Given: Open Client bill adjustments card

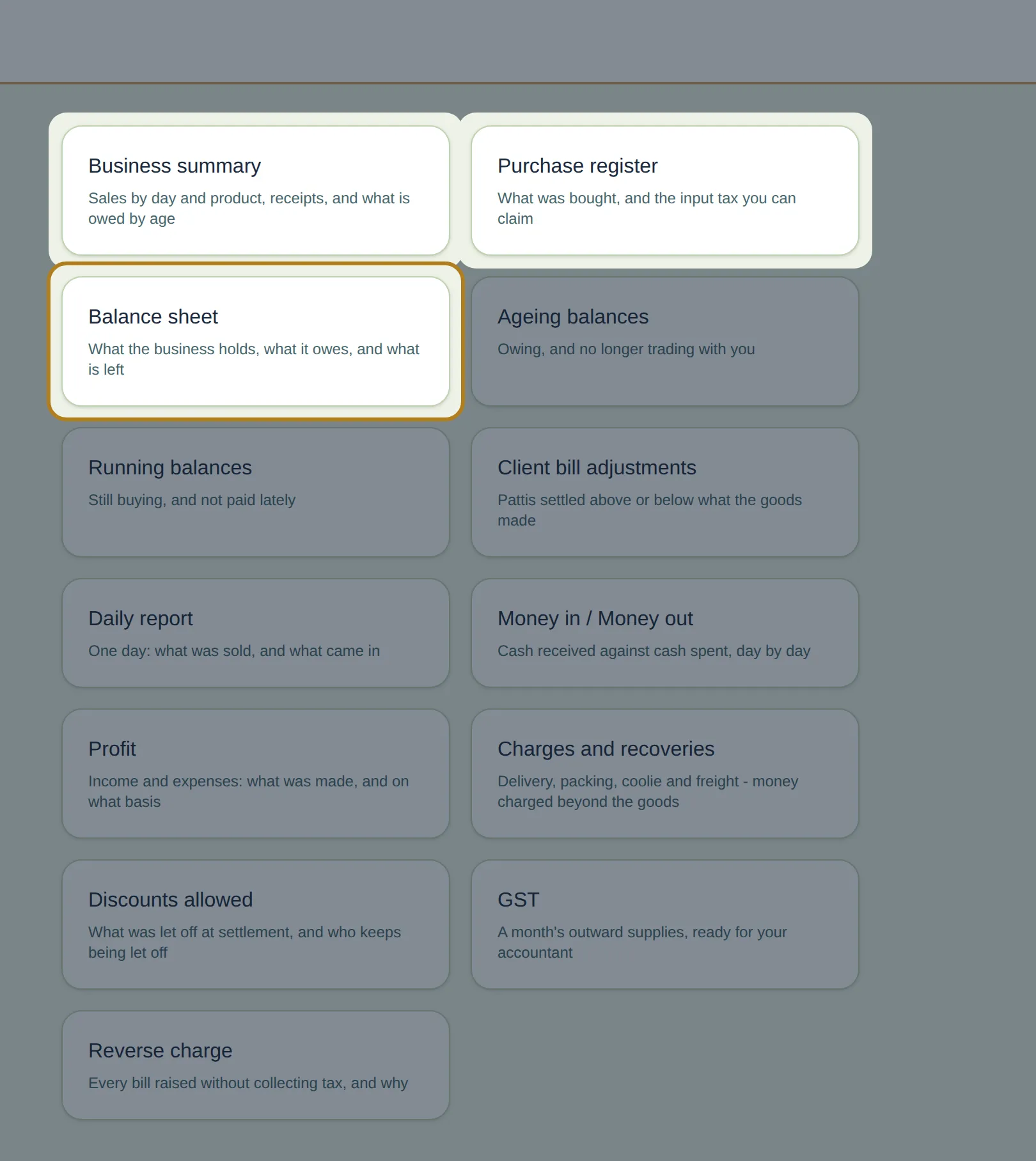Looking at the screenshot, I should (x=665, y=492).
